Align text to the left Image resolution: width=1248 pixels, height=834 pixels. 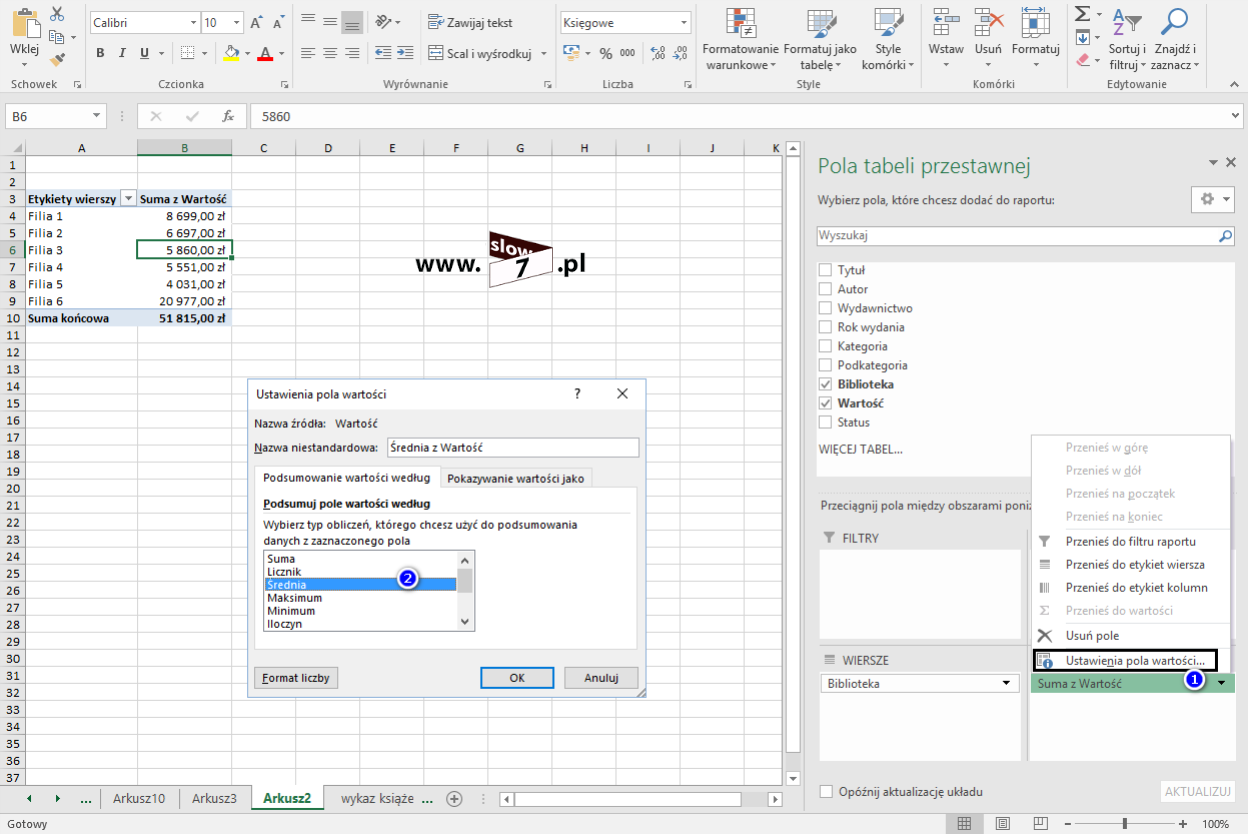[308, 53]
